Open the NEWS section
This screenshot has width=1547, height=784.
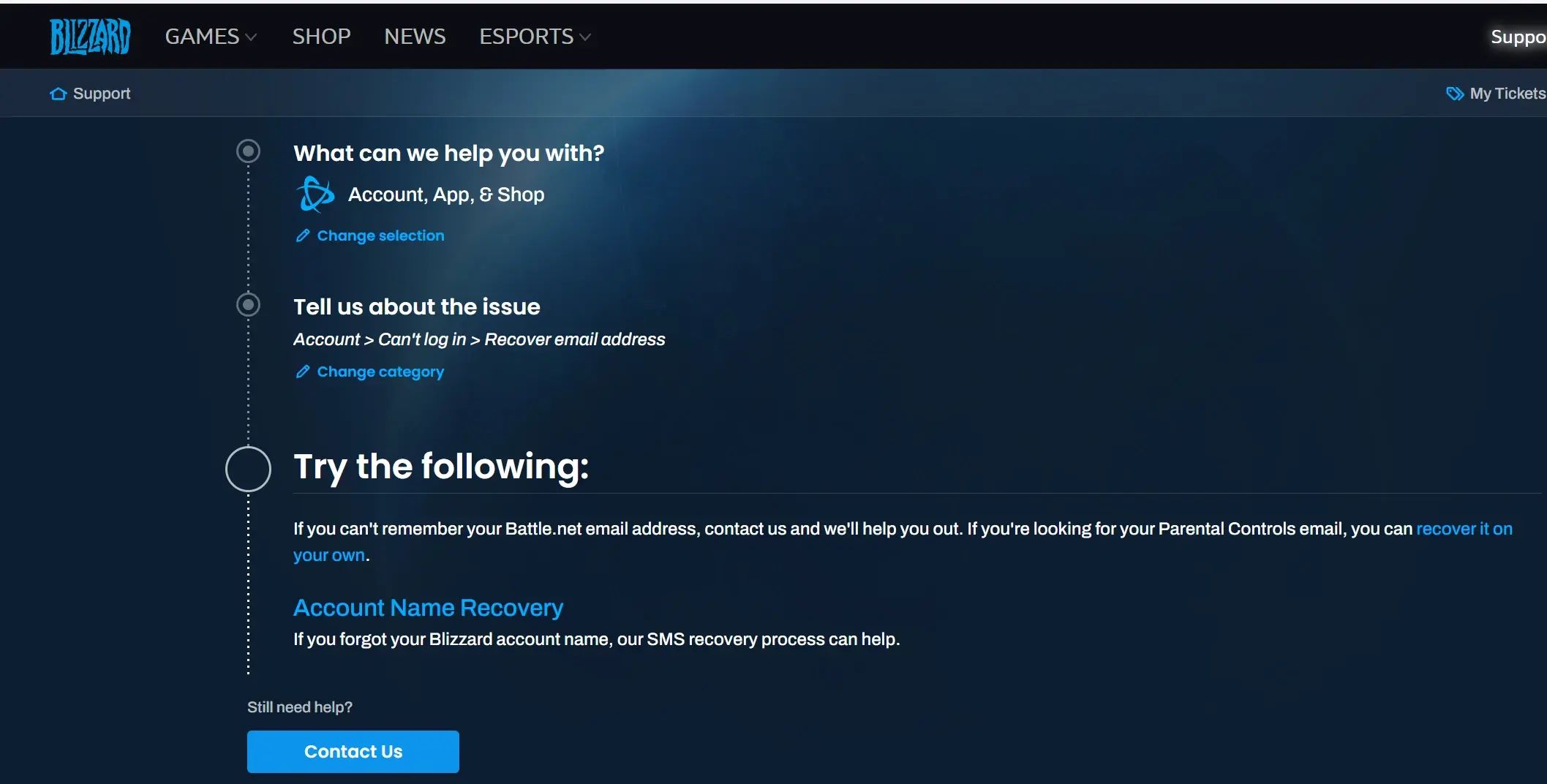point(415,37)
